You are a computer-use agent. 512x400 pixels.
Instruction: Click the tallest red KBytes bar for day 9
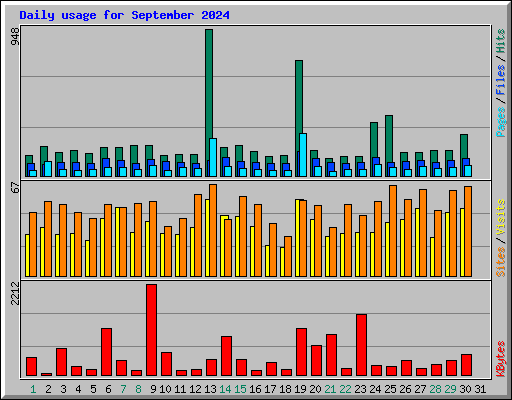pyautogui.click(x=151, y=330)
